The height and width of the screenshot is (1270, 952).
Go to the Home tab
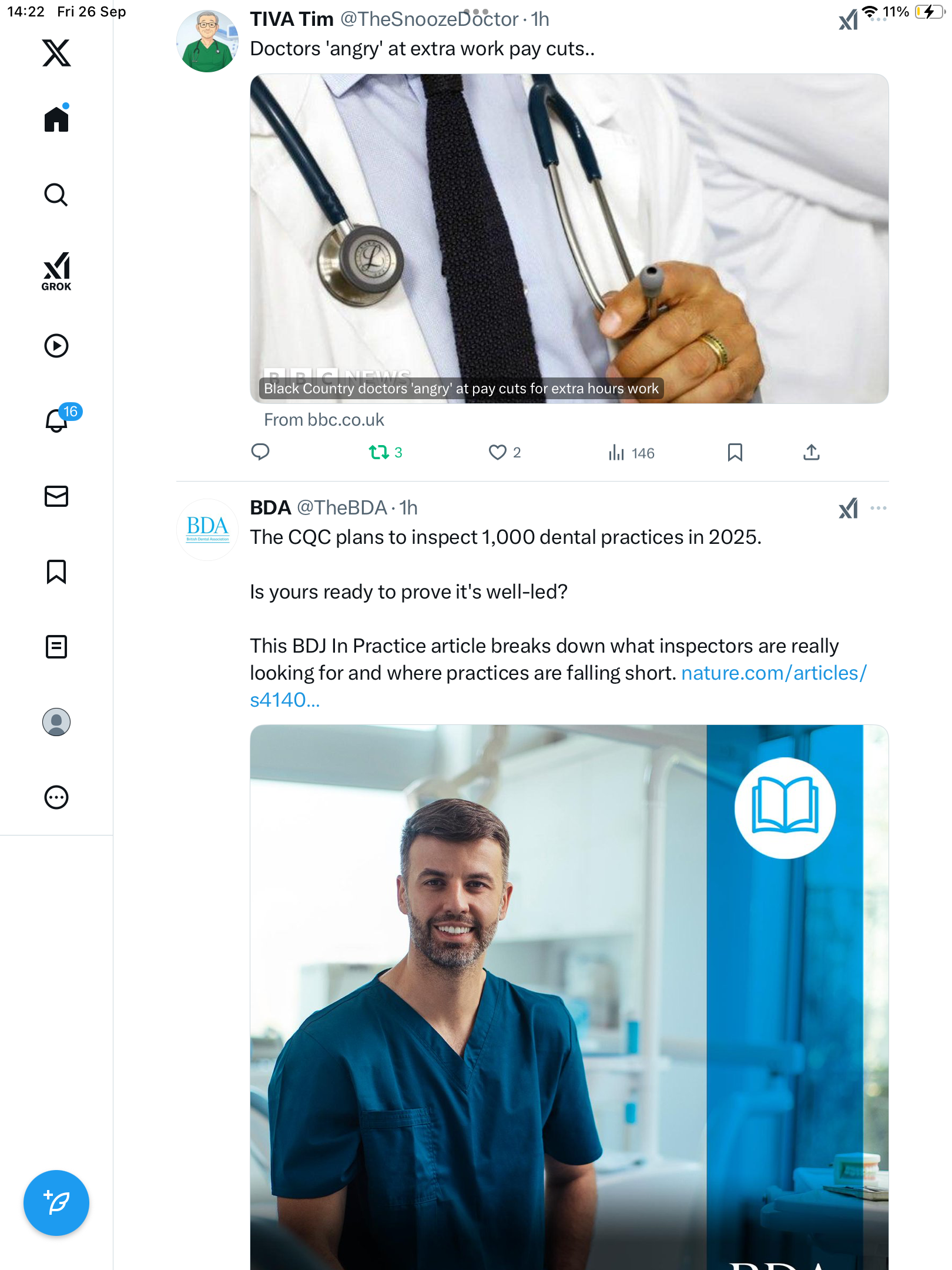[x=56, y=118]
